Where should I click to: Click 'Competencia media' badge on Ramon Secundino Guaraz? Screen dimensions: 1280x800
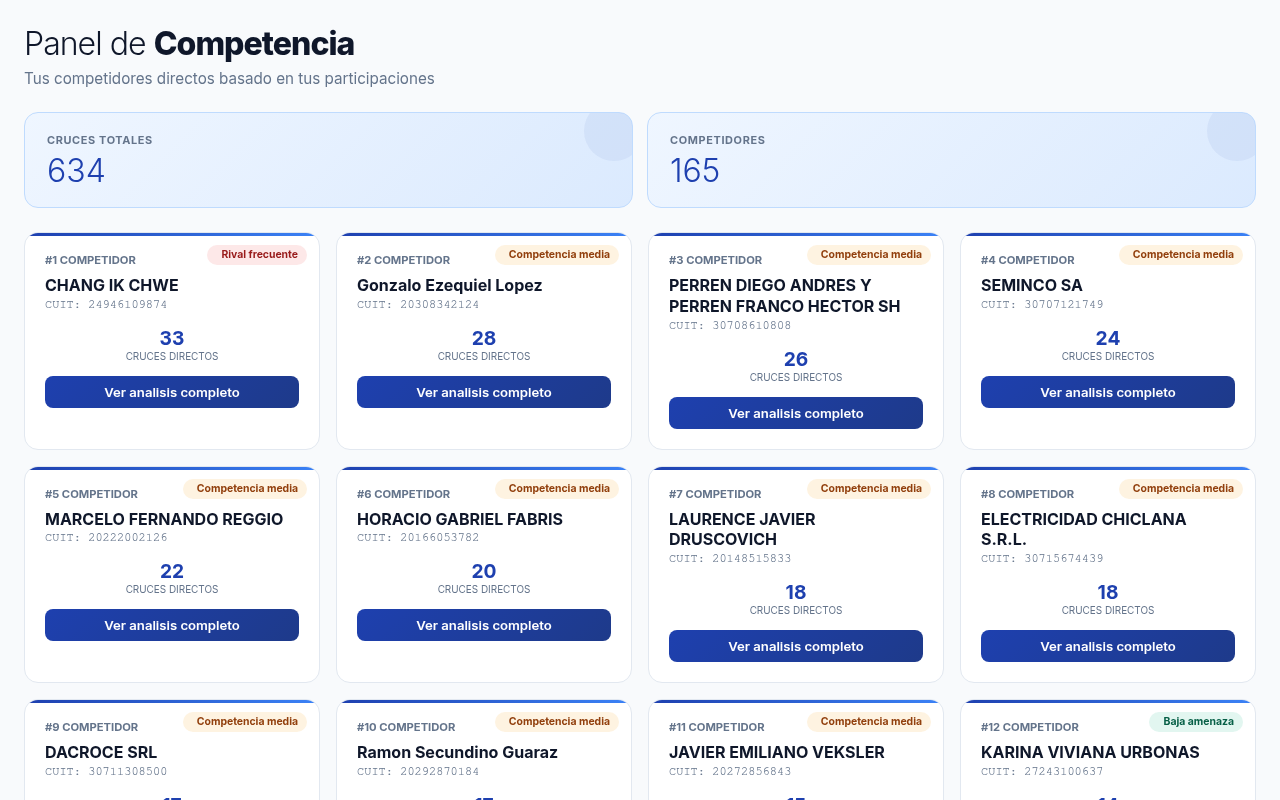coord(557,721)
